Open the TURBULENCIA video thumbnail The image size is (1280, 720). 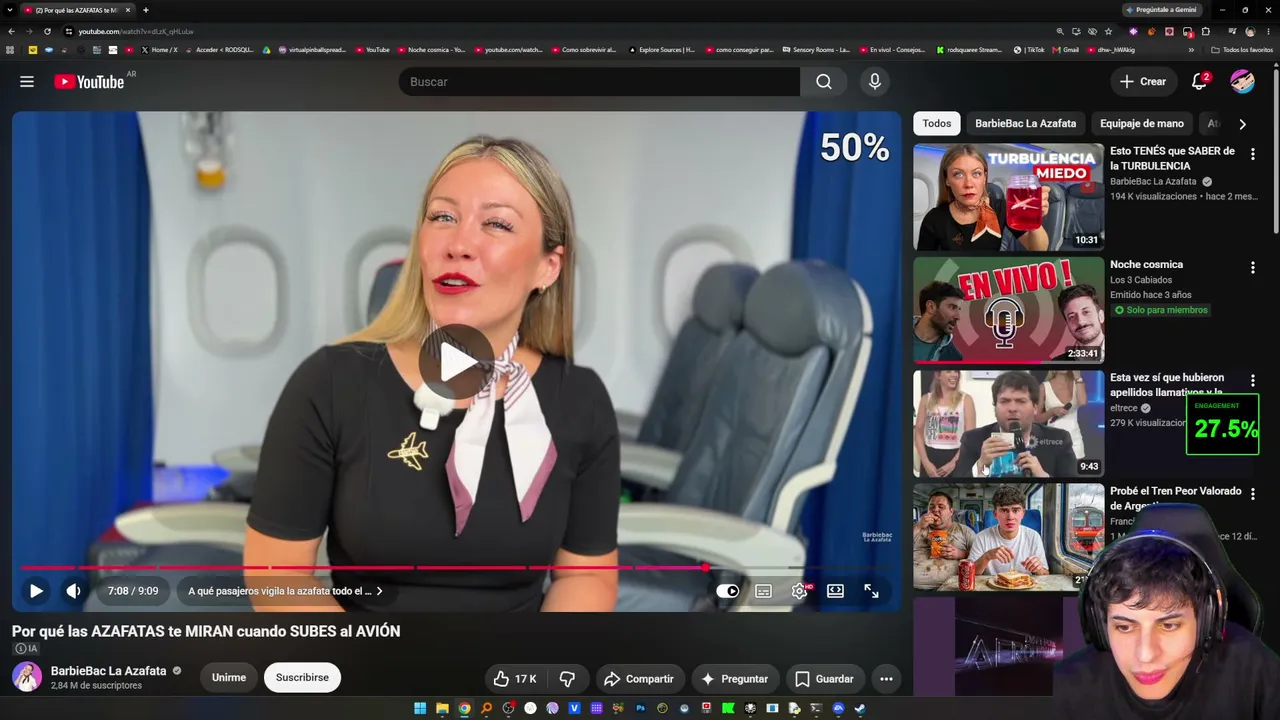point(1008,197)
